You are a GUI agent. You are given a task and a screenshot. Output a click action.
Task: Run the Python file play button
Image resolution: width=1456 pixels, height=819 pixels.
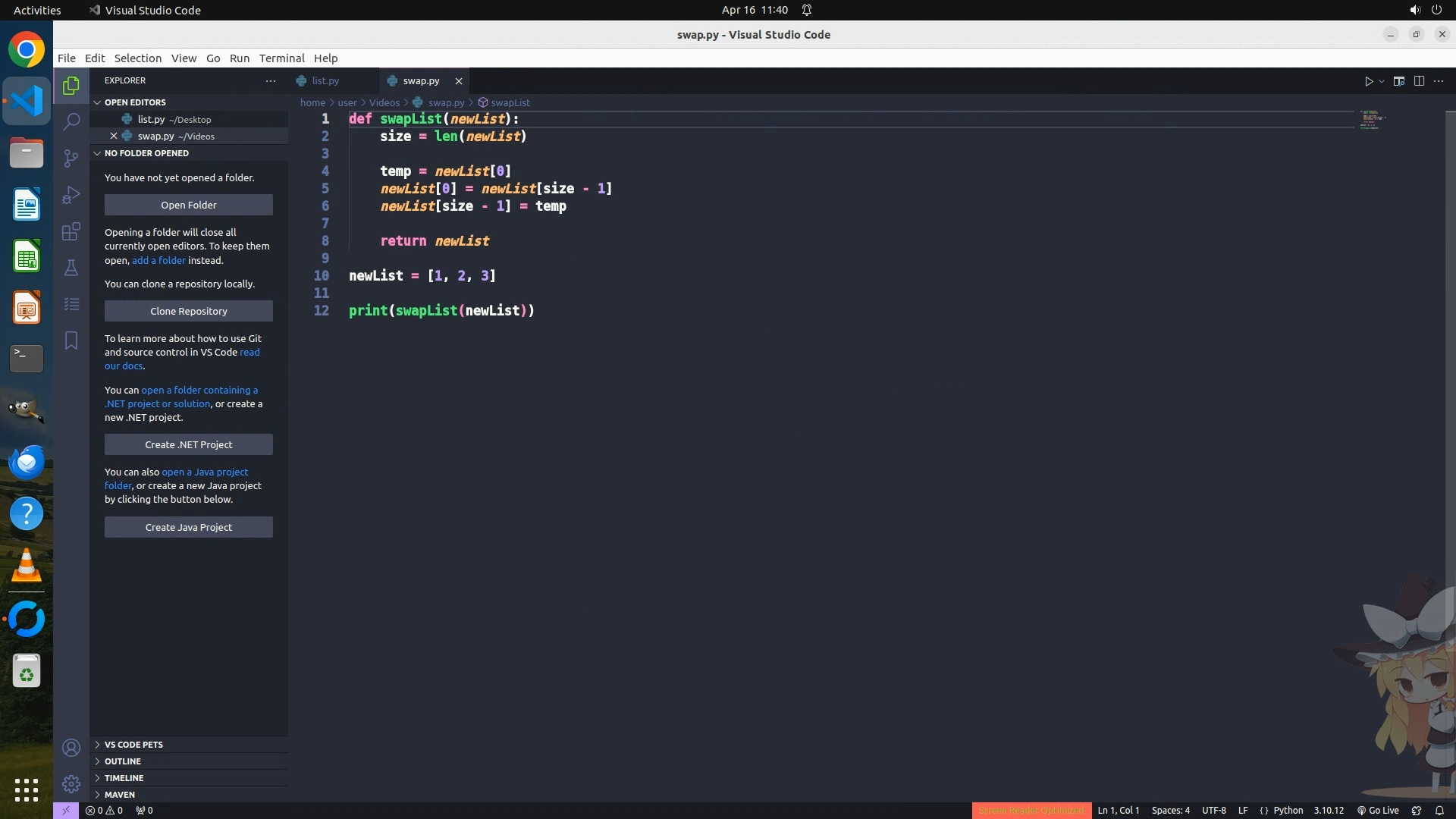click(1369, 81)
